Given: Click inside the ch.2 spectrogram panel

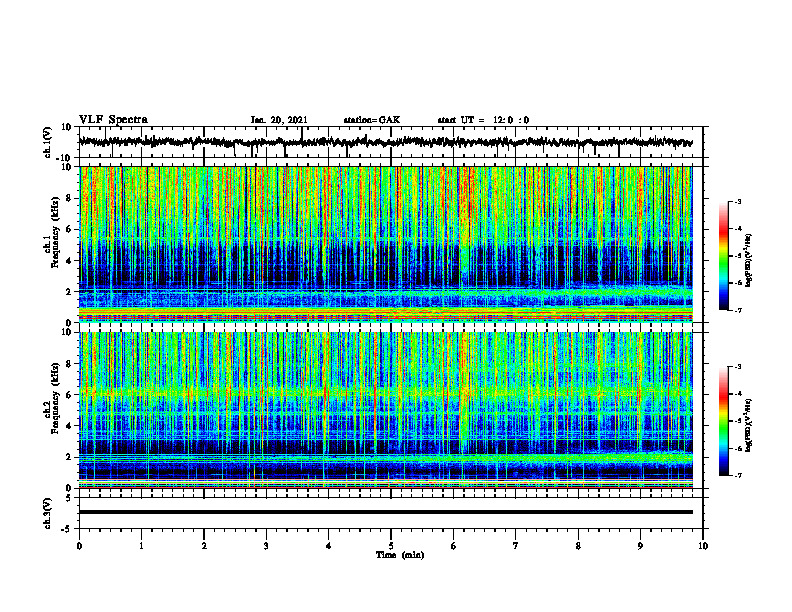Looking at the screenshot, I should pyautogui.click(x=386, y=410).
